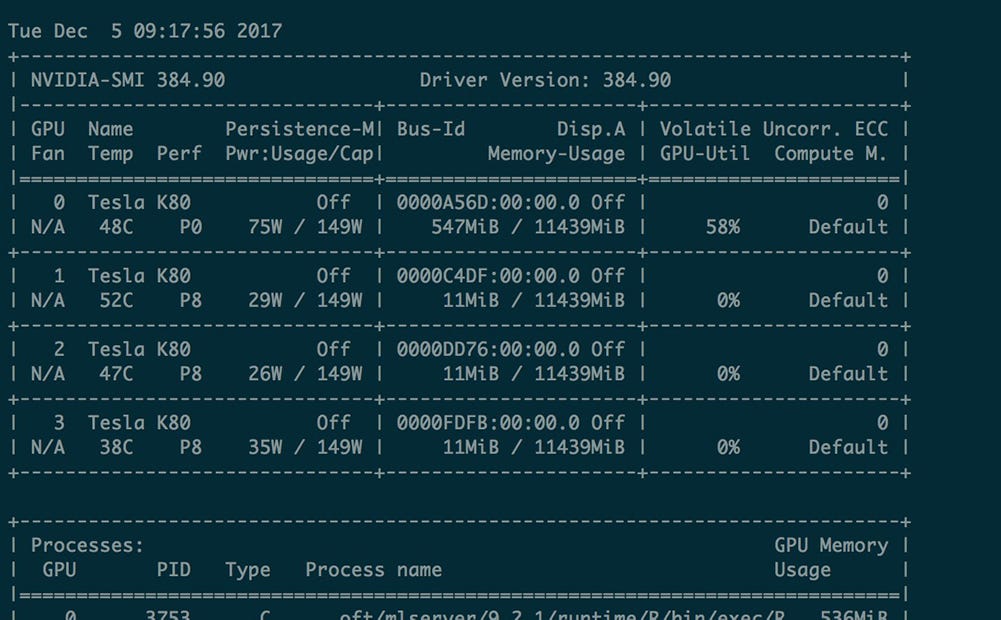Click bus id 0000C4DF:00:00.0

pyautogui.click(x=488, y=276)
